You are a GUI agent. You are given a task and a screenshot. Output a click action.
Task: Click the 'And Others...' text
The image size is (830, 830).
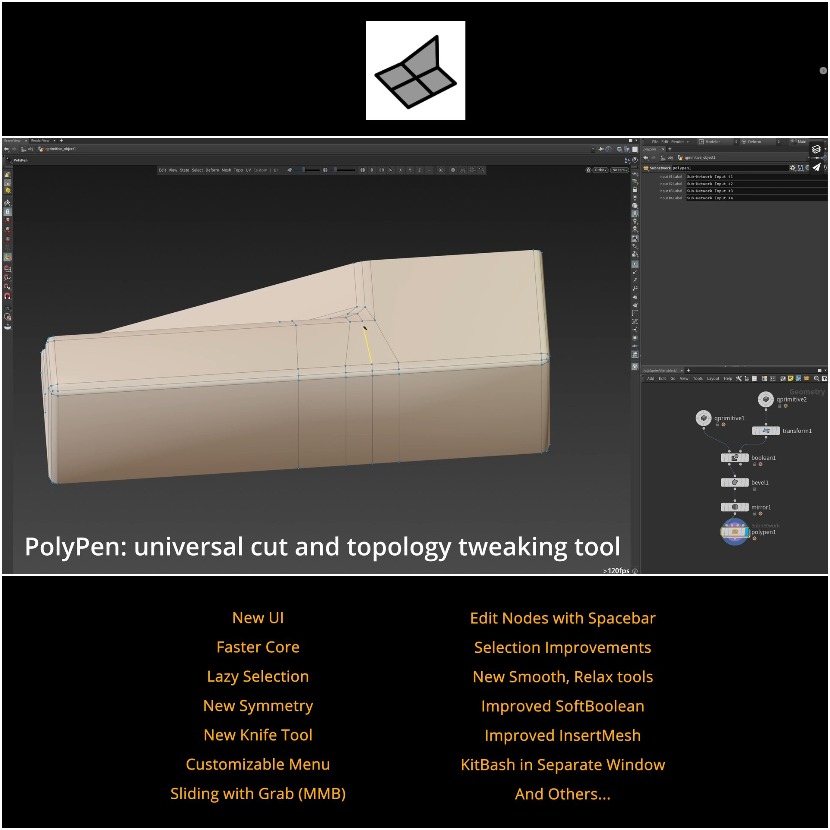pyautogui.click(x=563, y=794)
